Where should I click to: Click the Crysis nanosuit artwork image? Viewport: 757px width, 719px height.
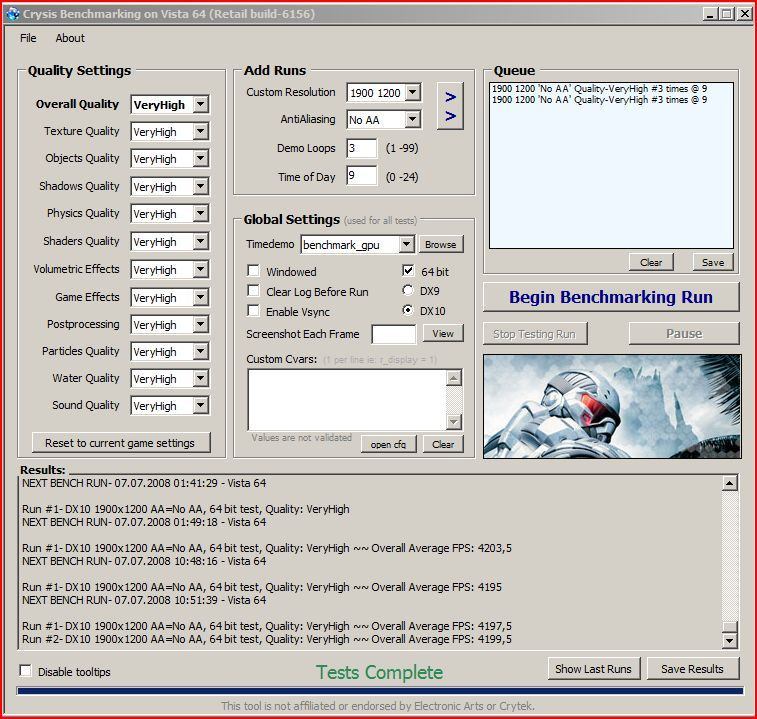(x=612, y=406)
